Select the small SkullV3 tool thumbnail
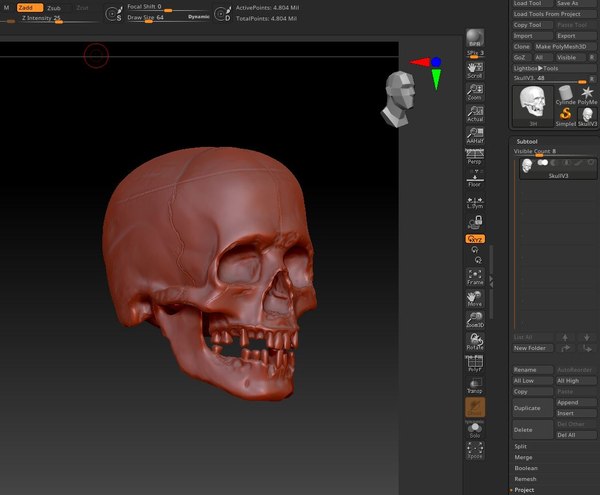The width and height of the screenshot is (600, 495). 587,117
